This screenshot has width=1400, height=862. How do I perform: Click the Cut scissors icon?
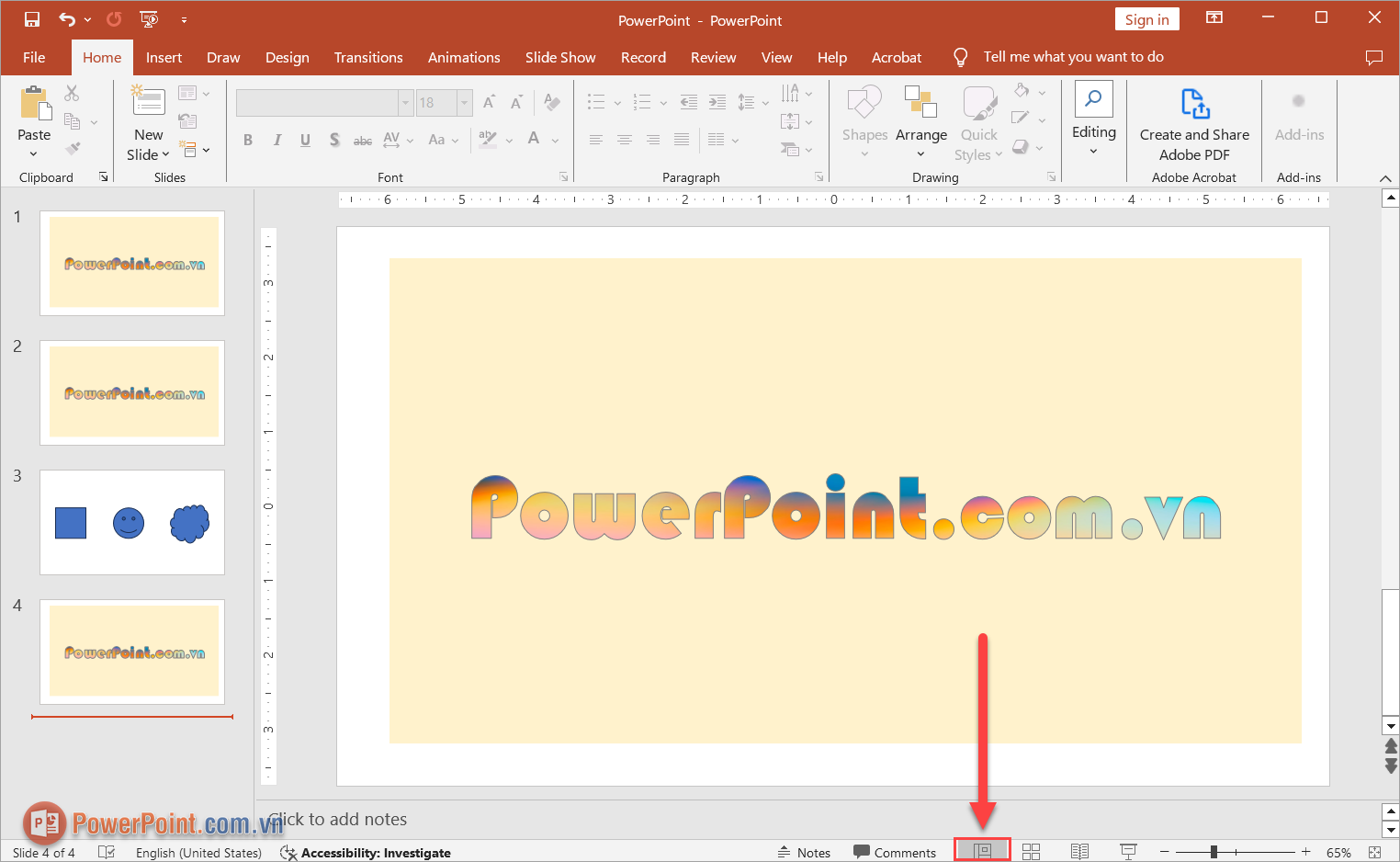coord(72,93)
